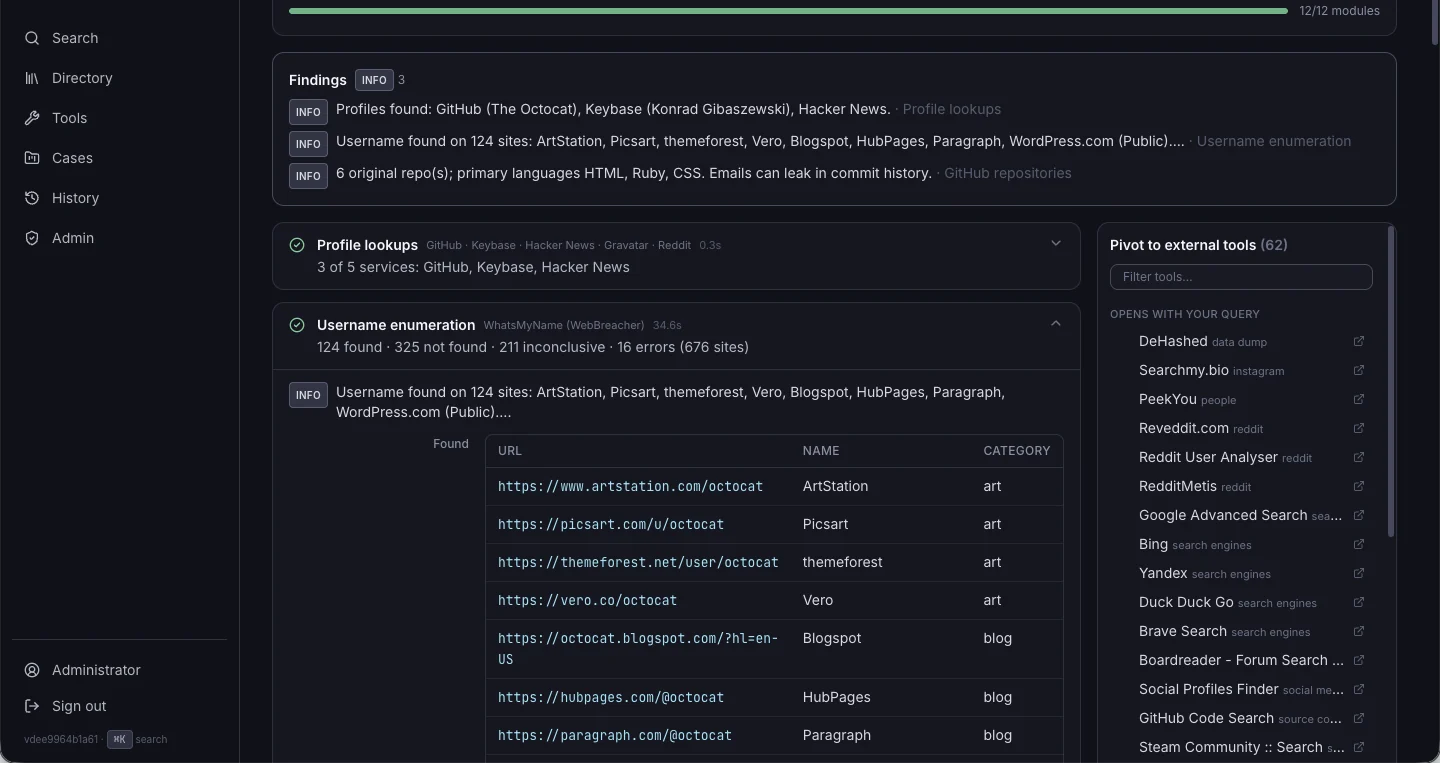Screen dimensions: 1440x763
Task: Open the paragraph.com/@octocat URL
Action: [615, 735]
